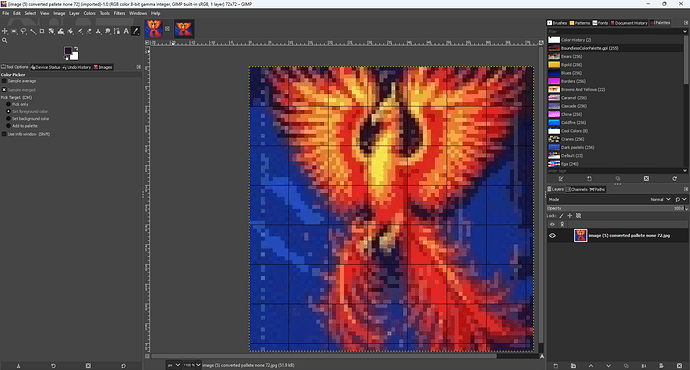
Task: Open the Filters menu
Action: [x=119, y=13]
